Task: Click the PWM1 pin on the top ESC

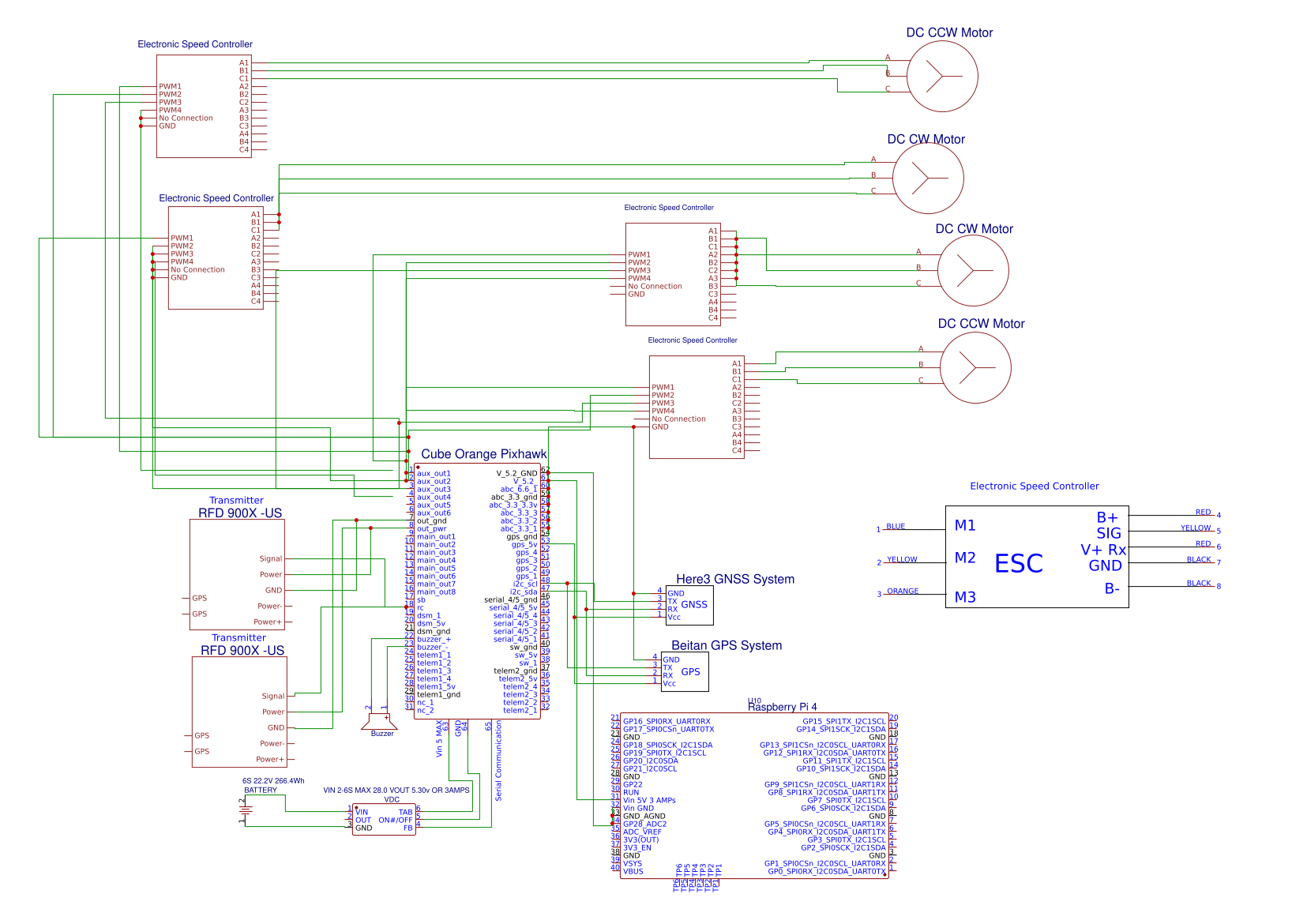Action: pyautogui.click(x=168, y=88)
